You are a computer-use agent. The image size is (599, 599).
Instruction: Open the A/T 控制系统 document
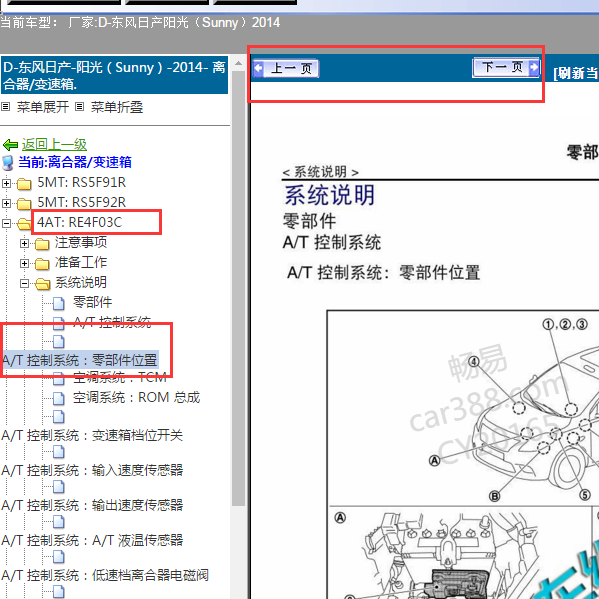click(112, 322)
